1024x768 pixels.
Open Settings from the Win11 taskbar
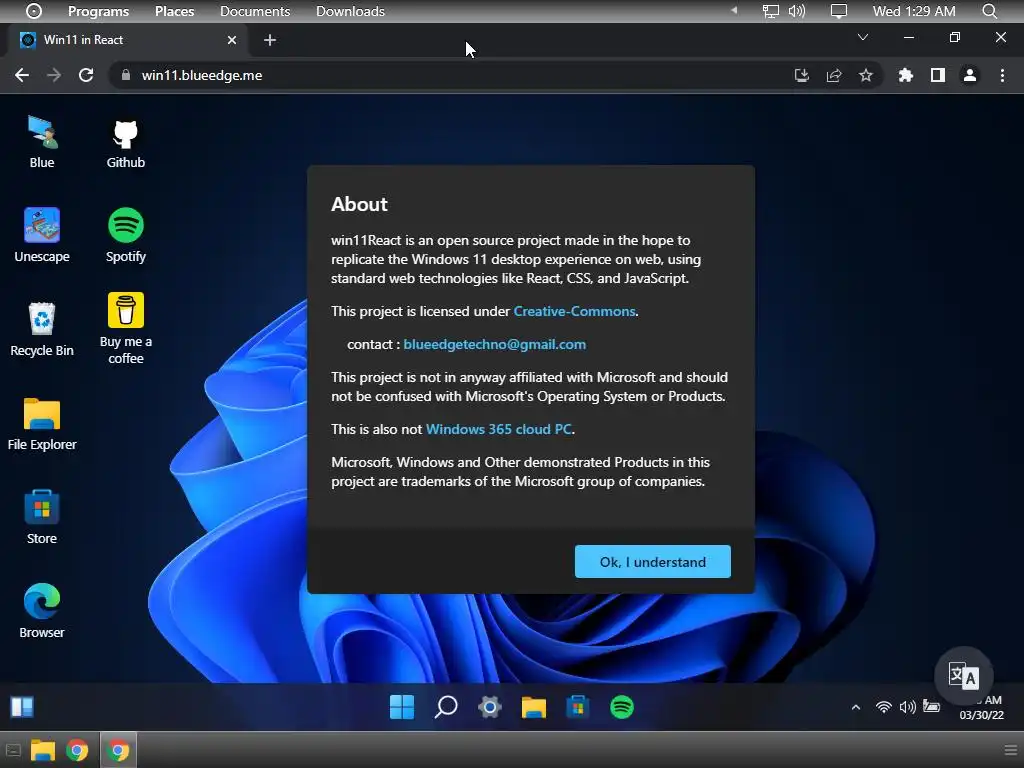pyautogui.click(x=490, y=707)
